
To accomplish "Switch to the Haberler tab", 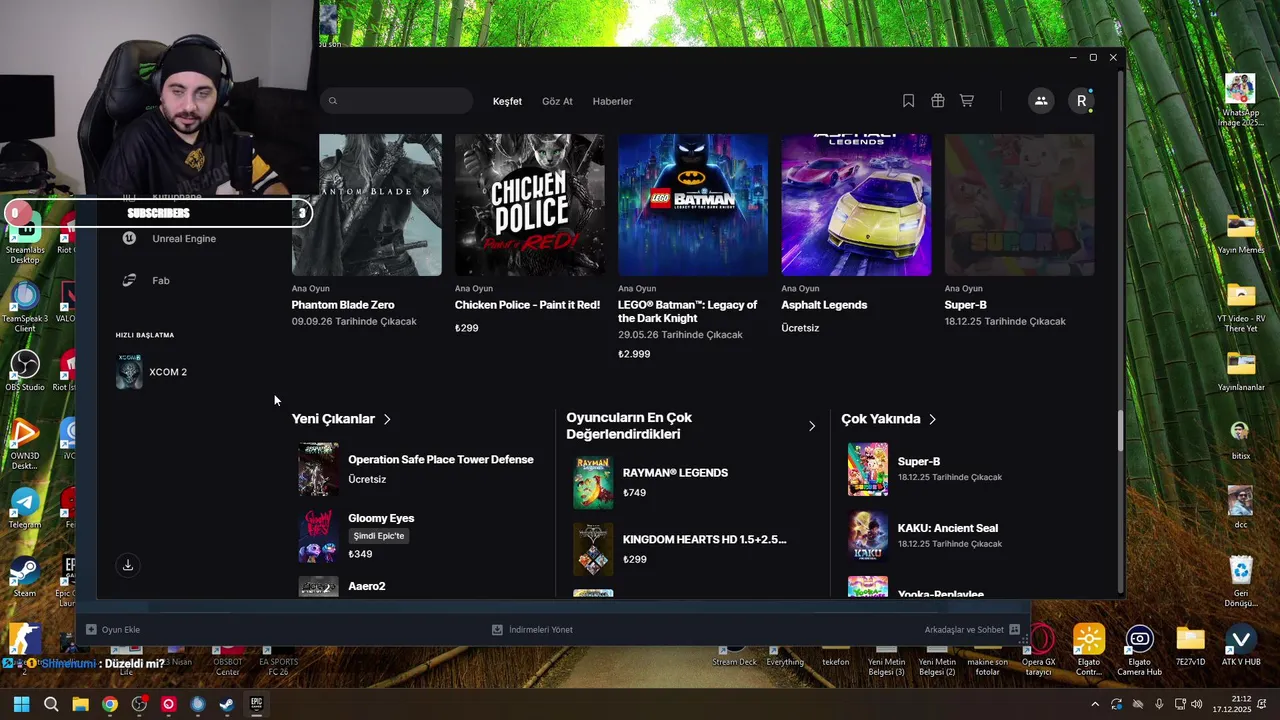I will click(x=612, y=101).
